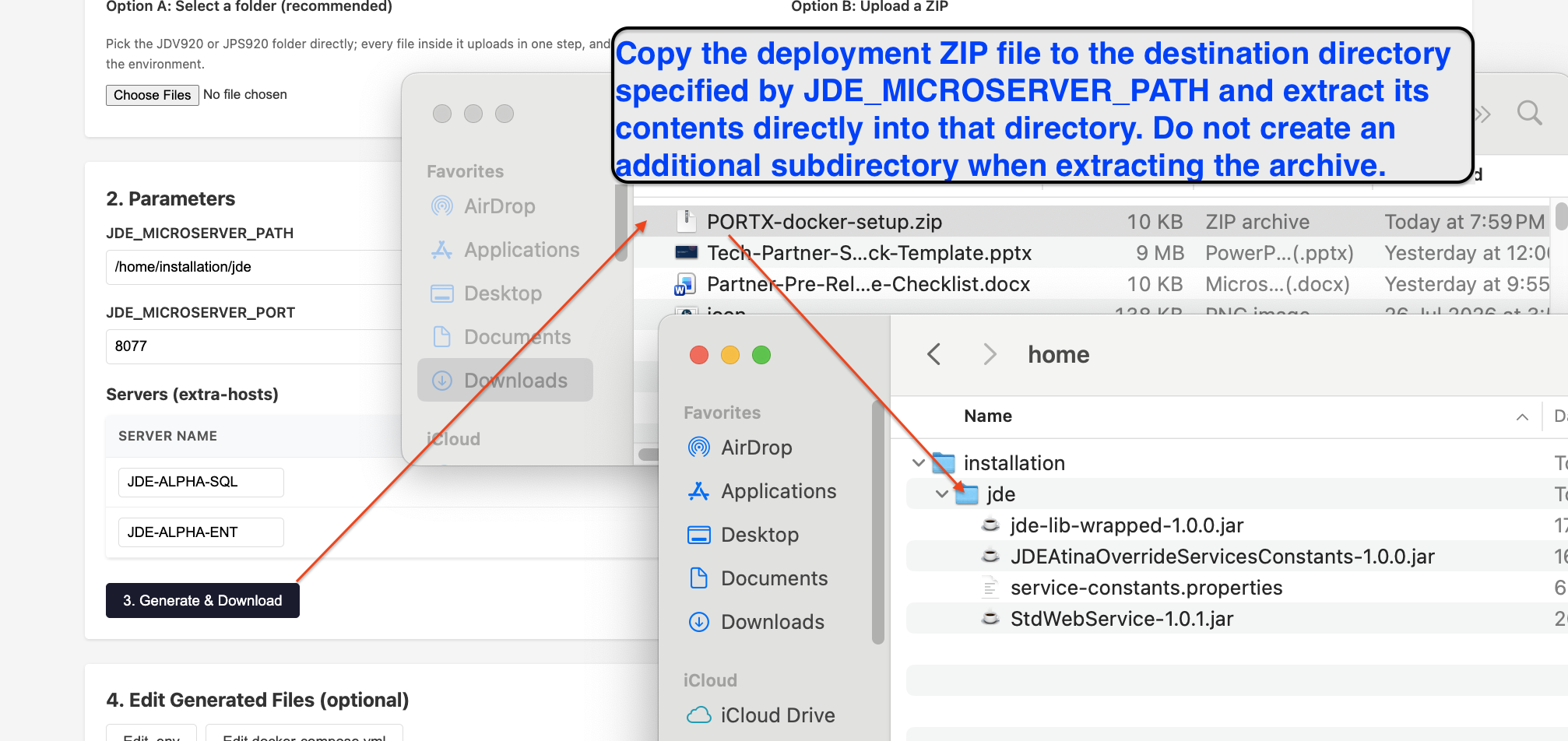Open Downloads icon in the home Finder sidebar
This screenshot has width=1568, height=741.
(699, 622)
